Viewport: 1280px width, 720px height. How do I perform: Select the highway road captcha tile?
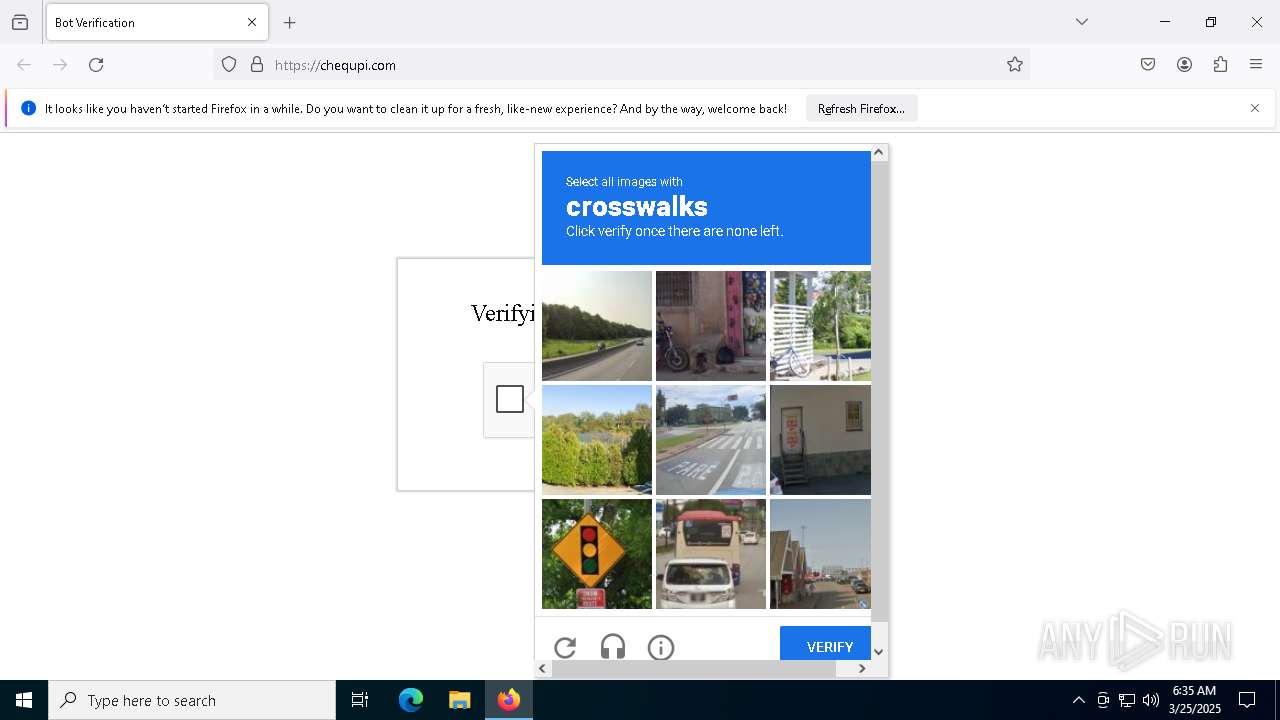point(597,326)
